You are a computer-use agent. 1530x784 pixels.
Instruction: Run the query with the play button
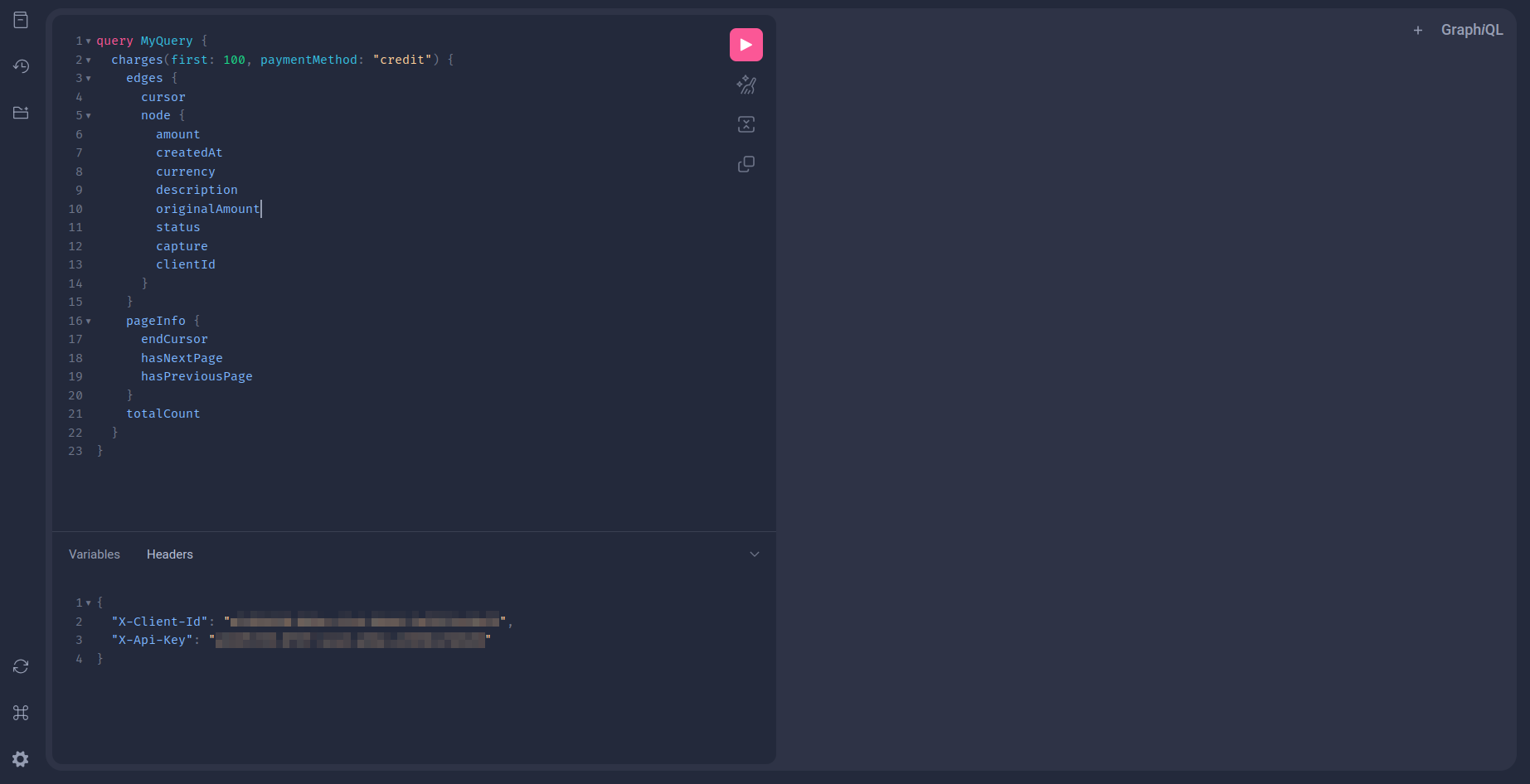pyautogui.click(x=746, y=45)
